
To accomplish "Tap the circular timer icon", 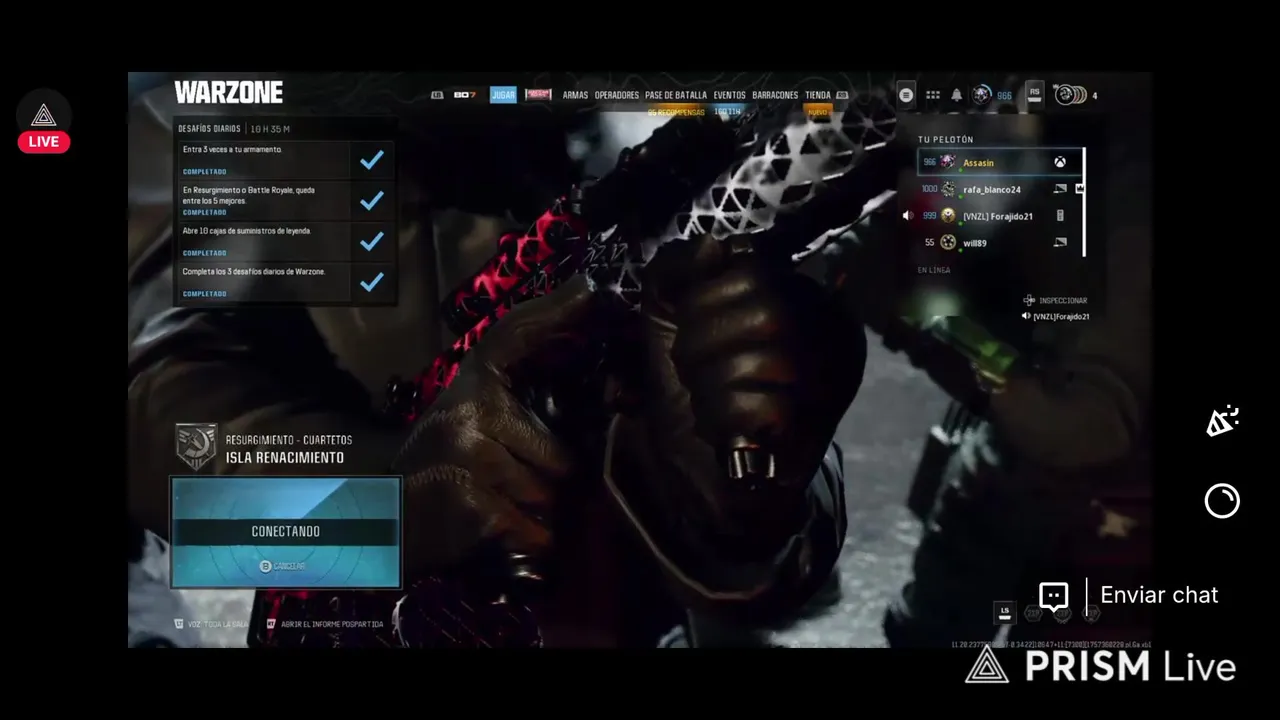I will tap(1222, 501).
